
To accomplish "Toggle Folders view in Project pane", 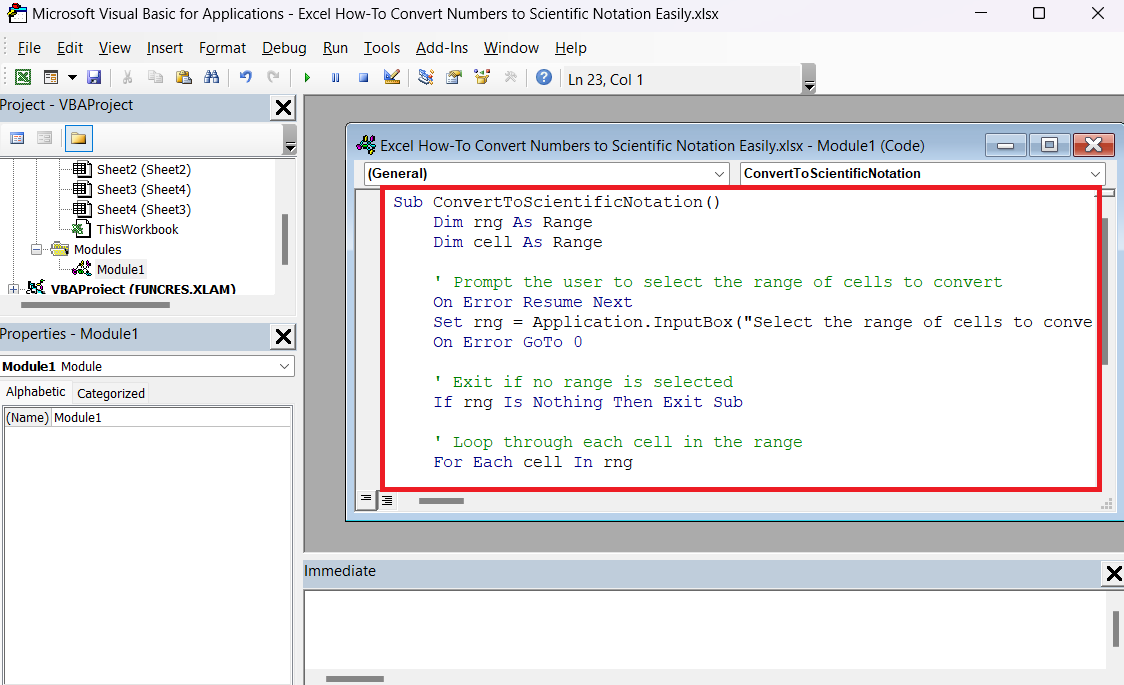I will point(78,138).
